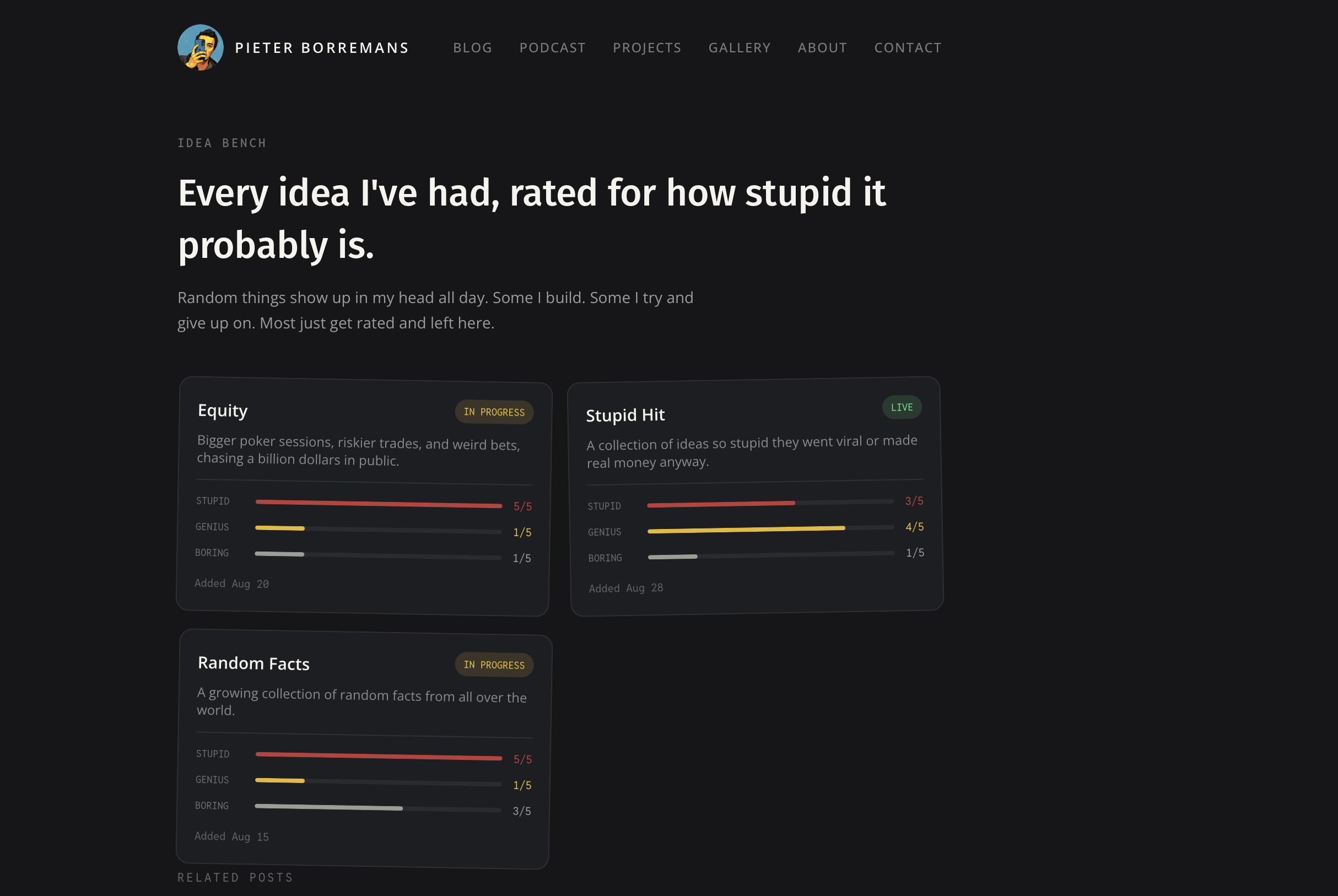The image size is (1338, 896).
Task: Click Stupid Hit's yellow Genius rating bar
Action: click(746, 530)
